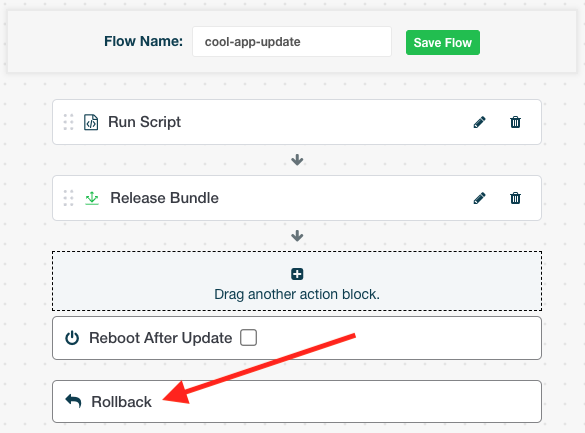Click the arrow below Release Bundle block

(297, 236)
